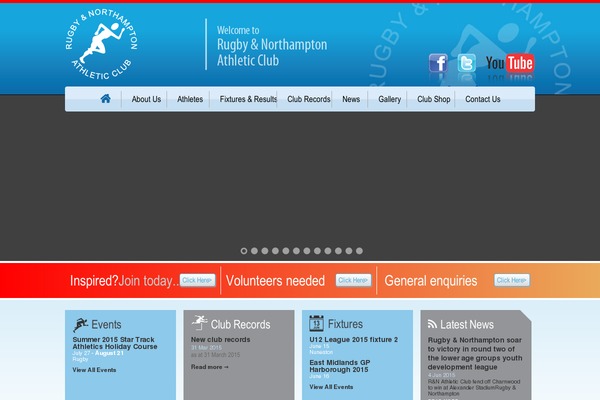Screen dimensions: 600x400
Task: Select the second slideshow dot
Action: click(x=254, y=251)
